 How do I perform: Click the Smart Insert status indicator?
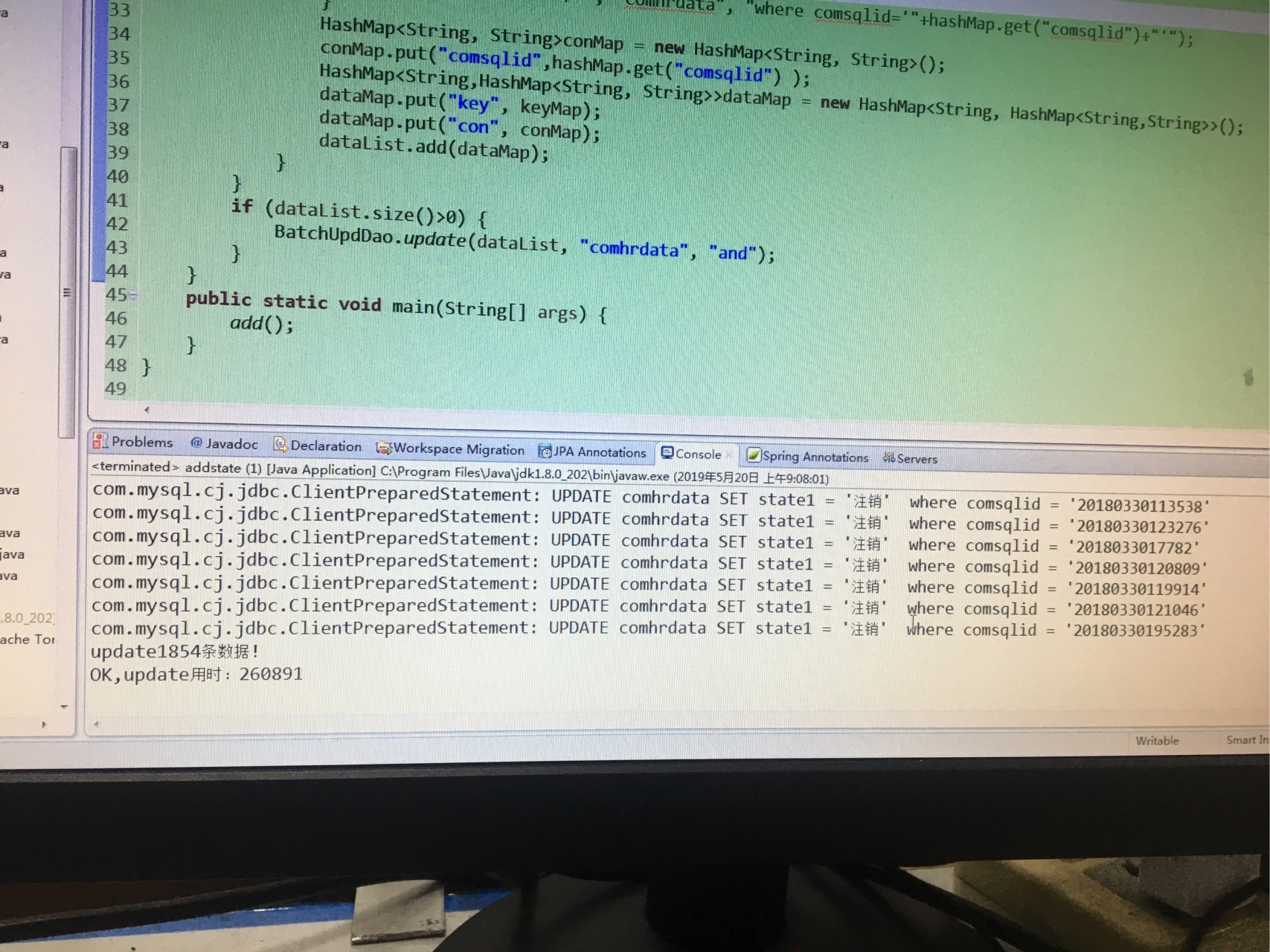pyautogui.click(x=1247, y=739)
